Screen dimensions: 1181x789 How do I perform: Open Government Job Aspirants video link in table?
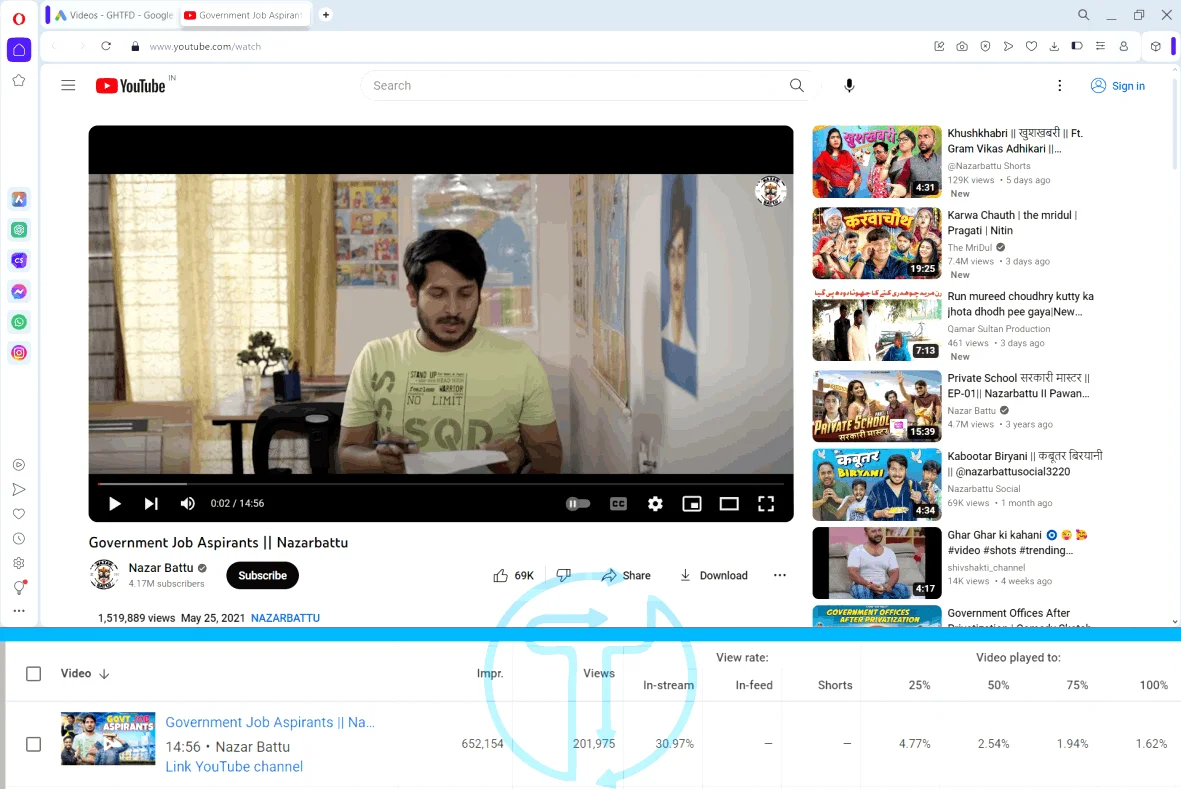270,722
